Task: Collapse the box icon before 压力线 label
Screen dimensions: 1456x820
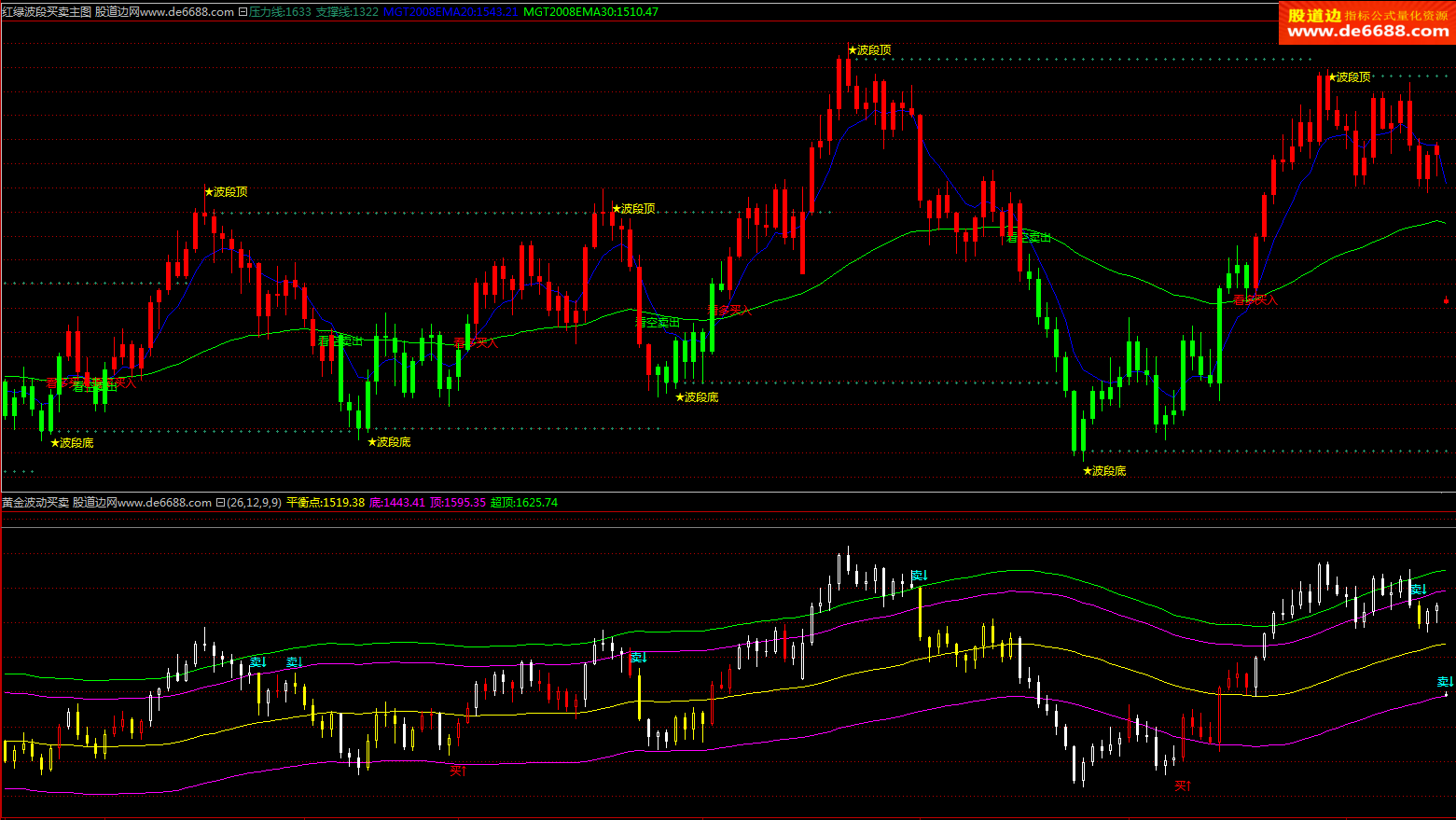Action: (243, 12)
